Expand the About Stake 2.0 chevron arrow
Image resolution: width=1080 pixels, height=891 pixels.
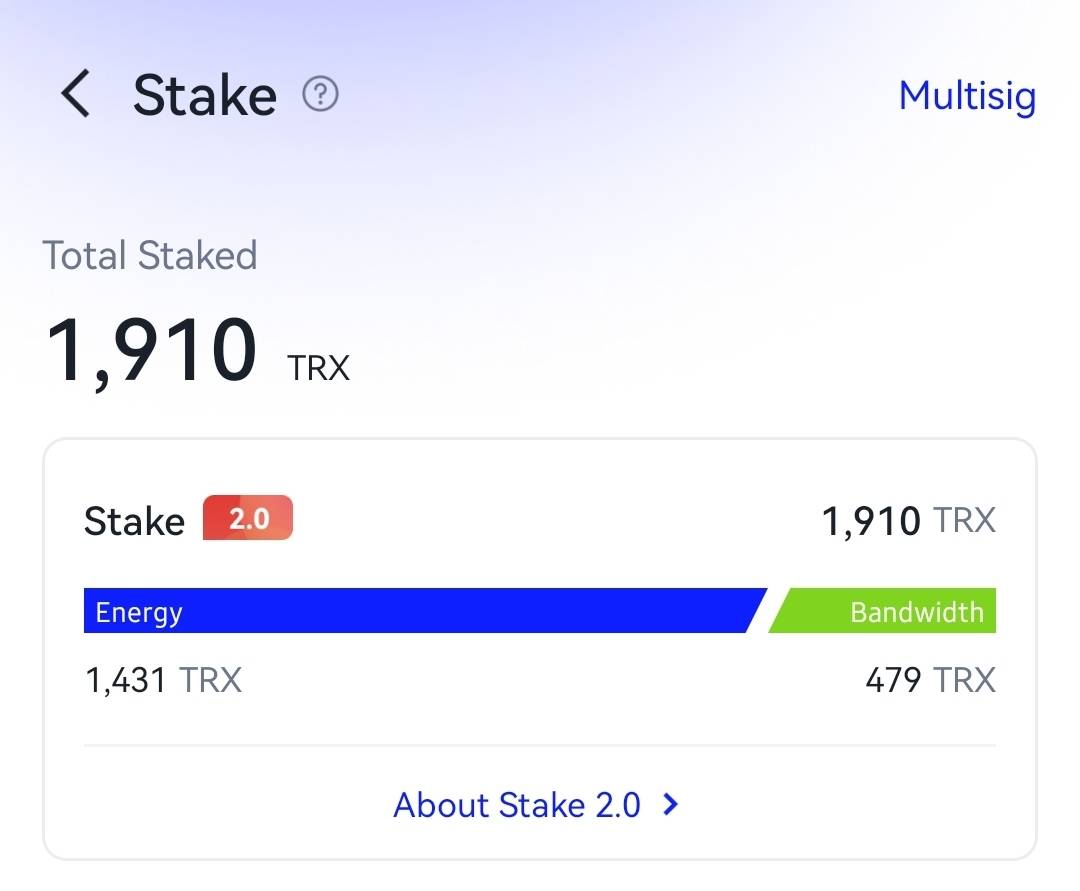pos(670,804)
